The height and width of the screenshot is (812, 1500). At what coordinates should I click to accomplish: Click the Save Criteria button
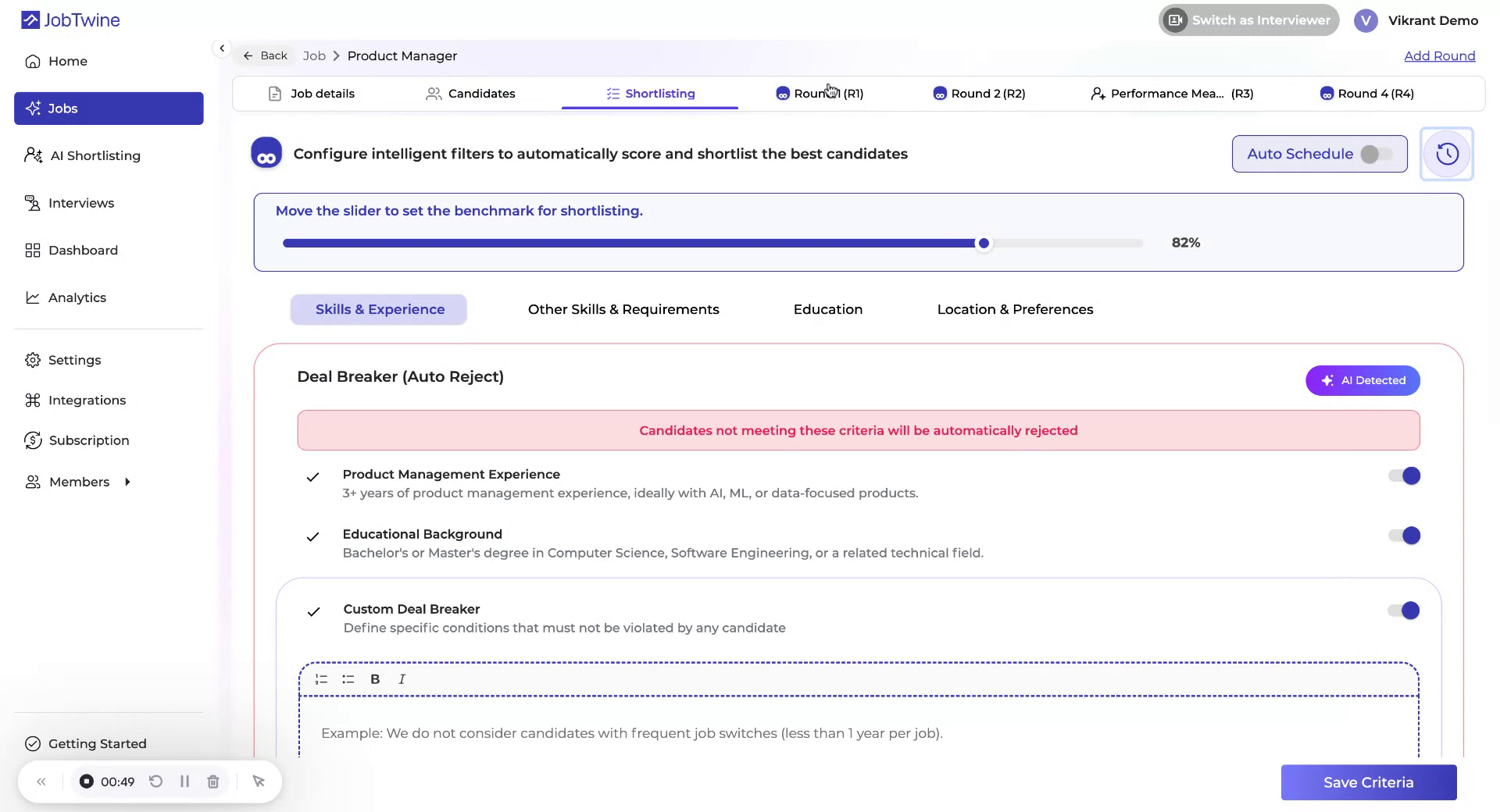[x=1368, y=782]
